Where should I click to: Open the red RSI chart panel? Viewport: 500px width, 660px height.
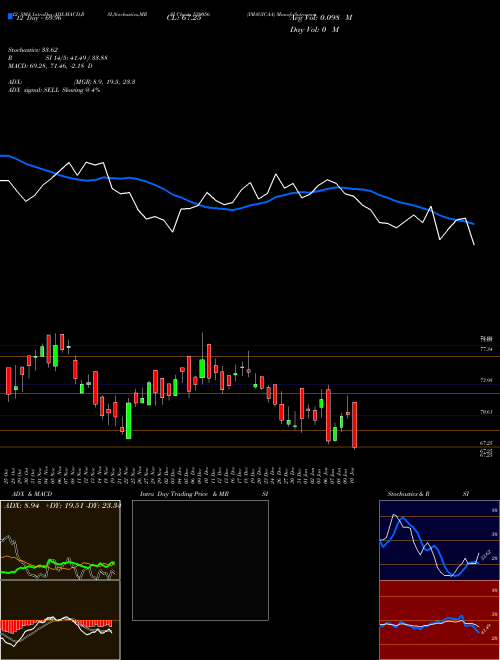coord(439,620)
